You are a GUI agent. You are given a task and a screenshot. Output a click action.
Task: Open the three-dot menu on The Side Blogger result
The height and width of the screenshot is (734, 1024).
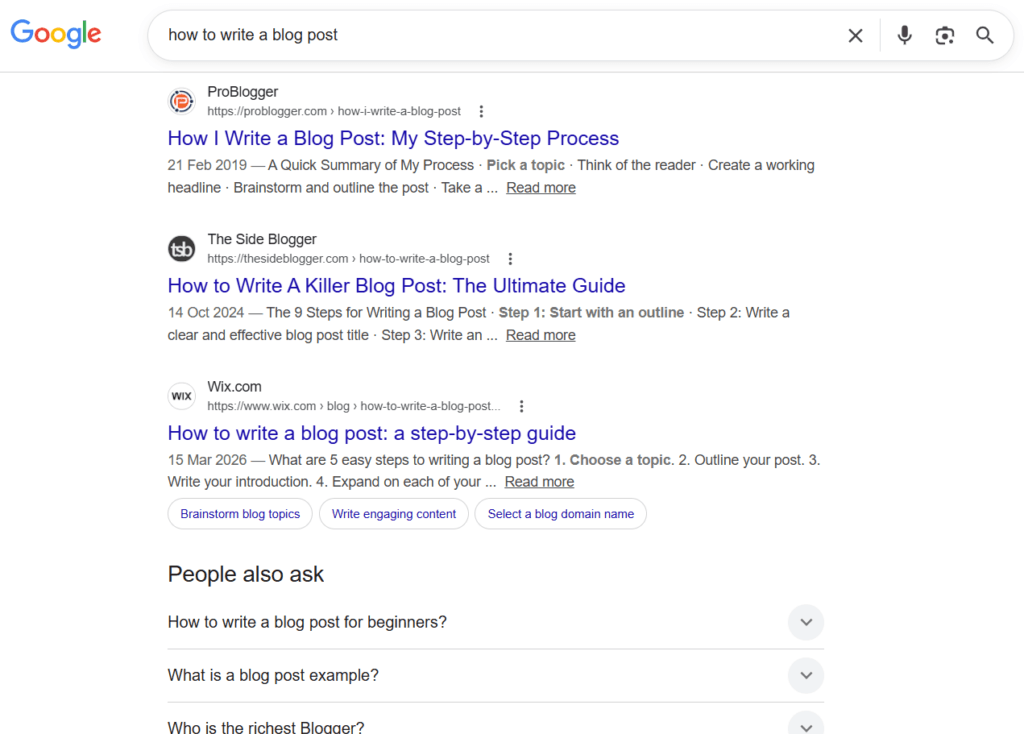tap(510, 258)
